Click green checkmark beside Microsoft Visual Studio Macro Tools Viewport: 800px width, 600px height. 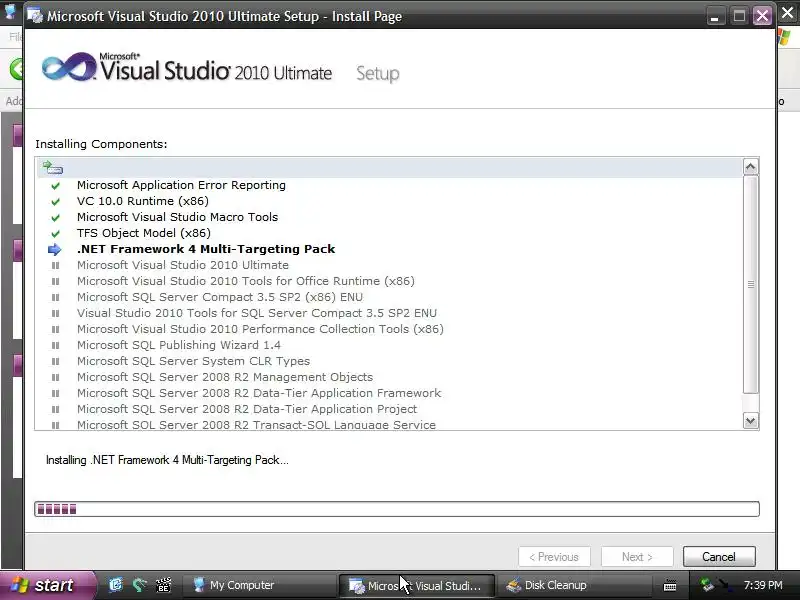56,218
